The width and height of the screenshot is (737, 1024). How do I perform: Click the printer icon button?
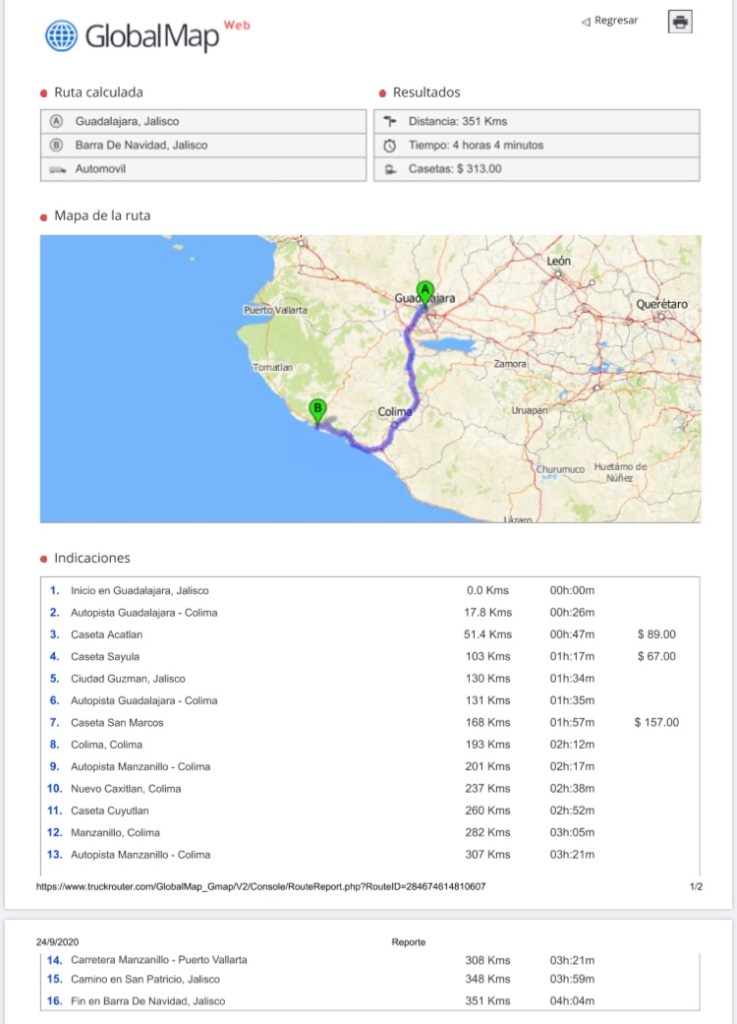[x=680, y=22]
